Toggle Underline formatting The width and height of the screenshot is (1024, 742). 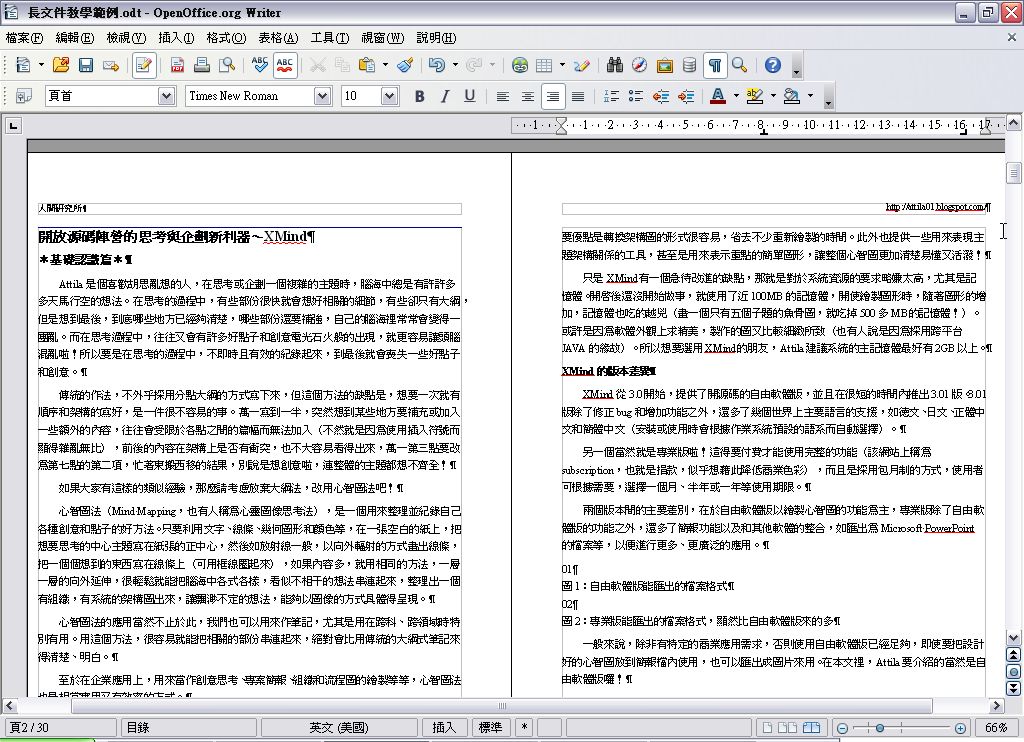click(470, 96)
